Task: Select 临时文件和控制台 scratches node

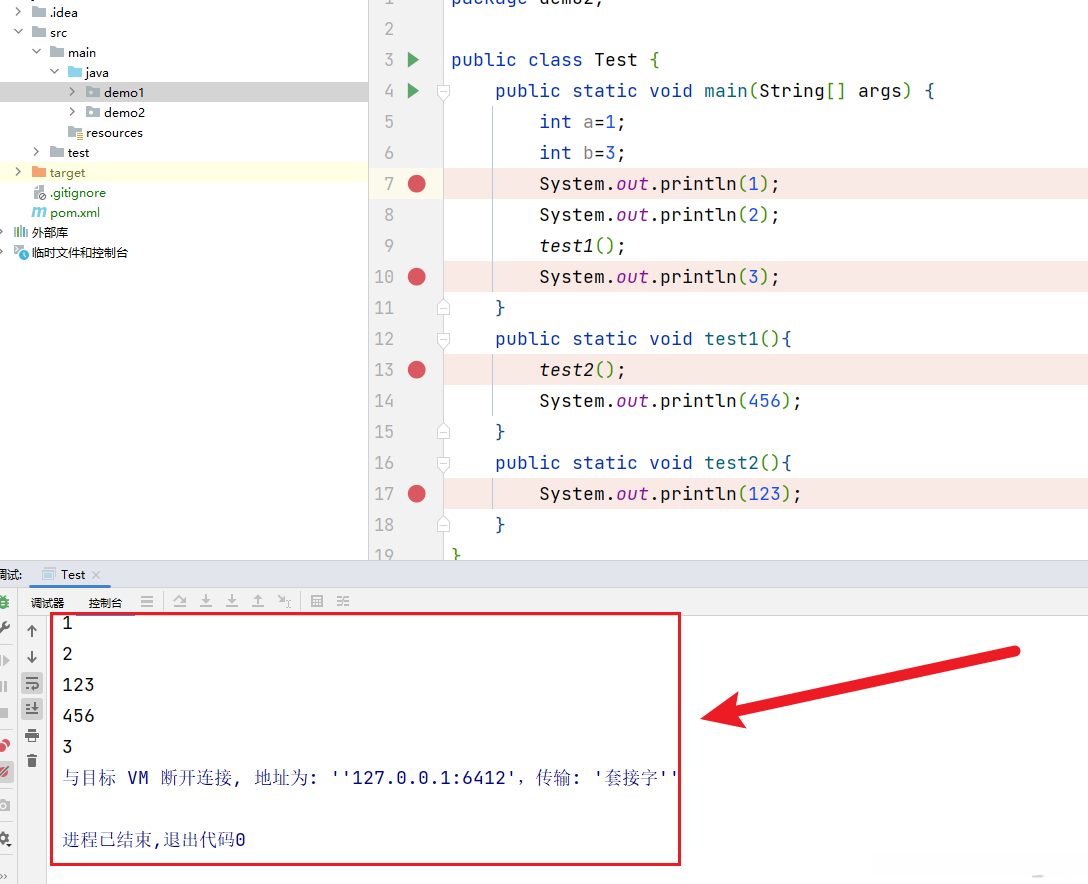Action: coord(80,253)
